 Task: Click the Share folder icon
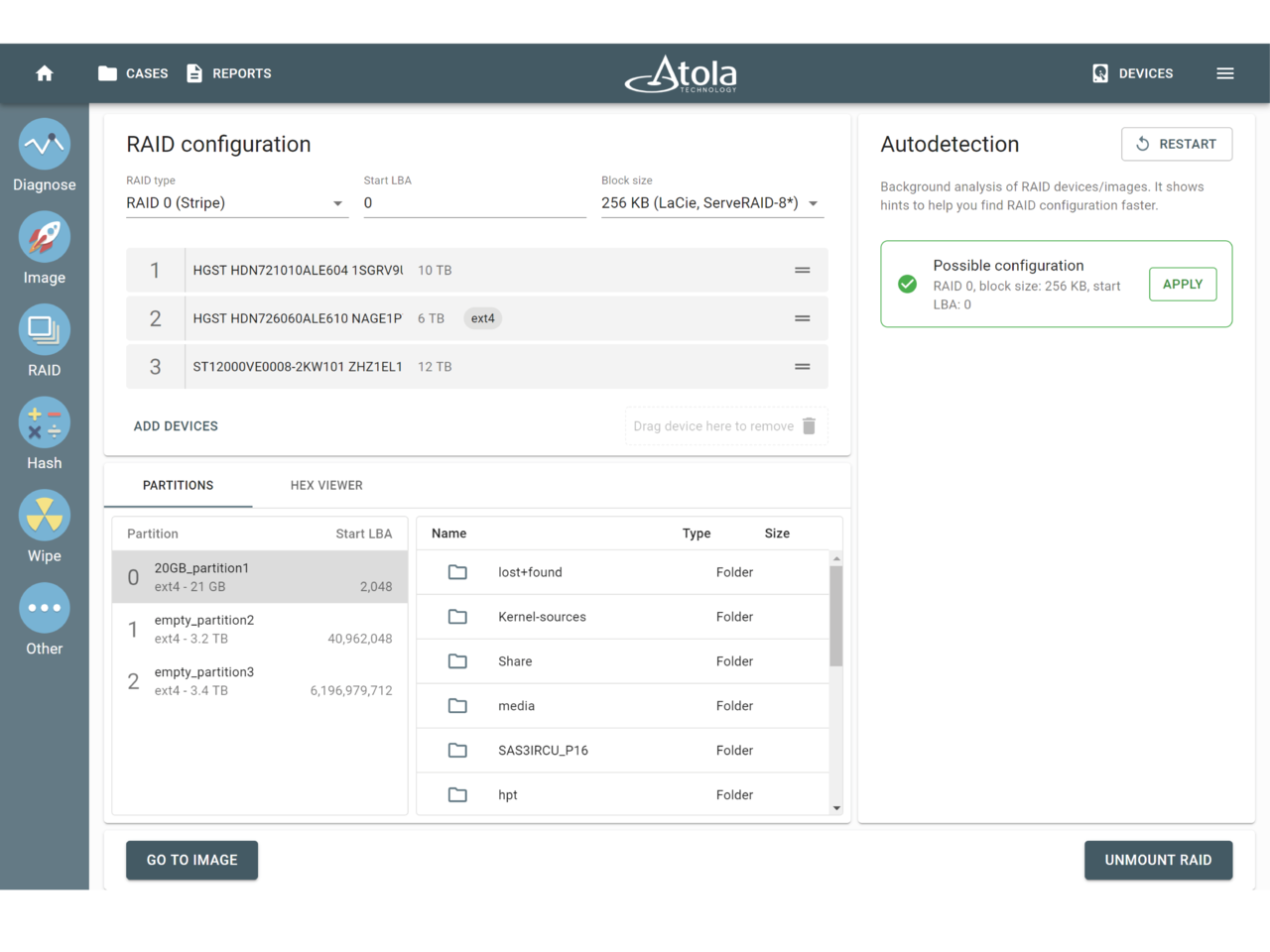click(457, 661)
